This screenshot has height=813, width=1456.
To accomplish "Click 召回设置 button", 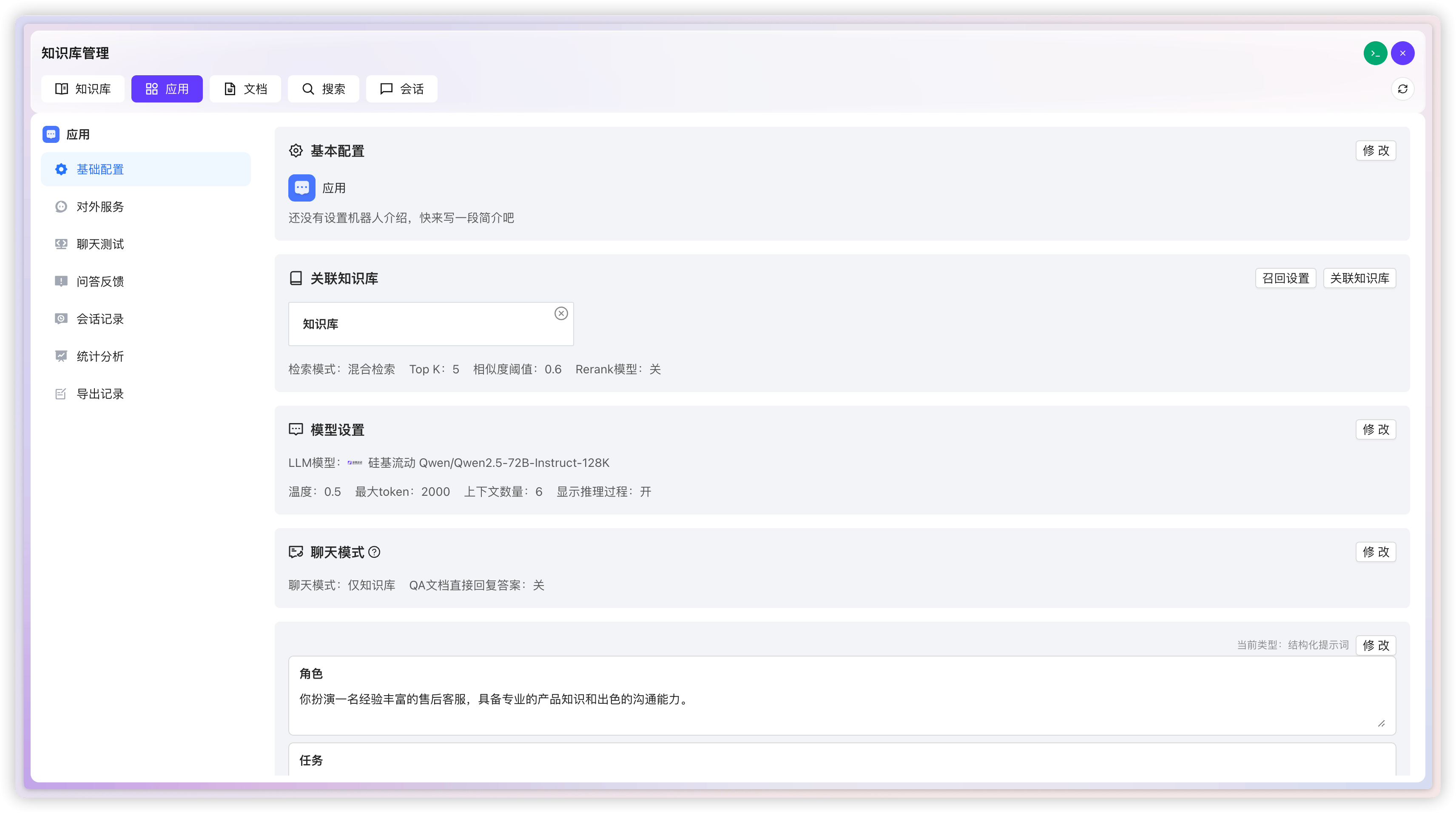I will [x=1285, y=278].
